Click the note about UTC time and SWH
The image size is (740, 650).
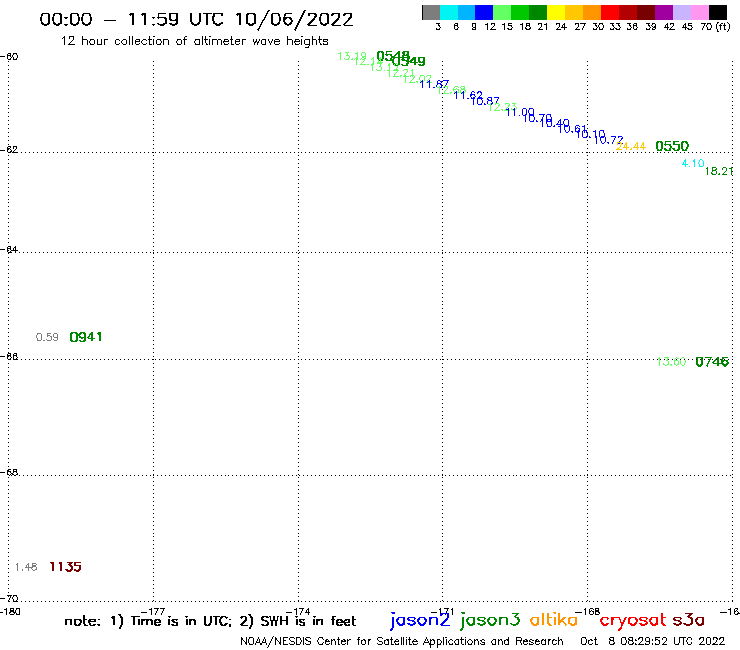(210, 621)
